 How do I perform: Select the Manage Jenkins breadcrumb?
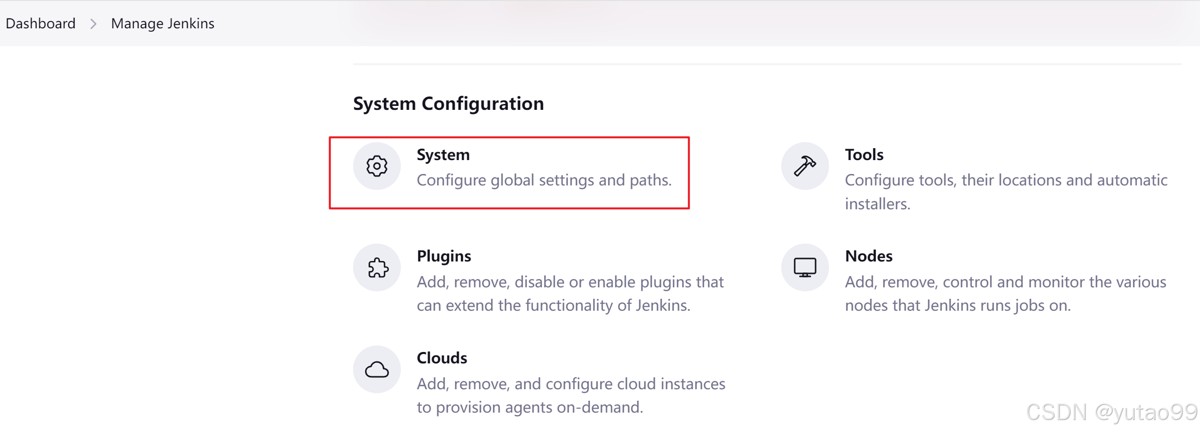click(162, 23)
